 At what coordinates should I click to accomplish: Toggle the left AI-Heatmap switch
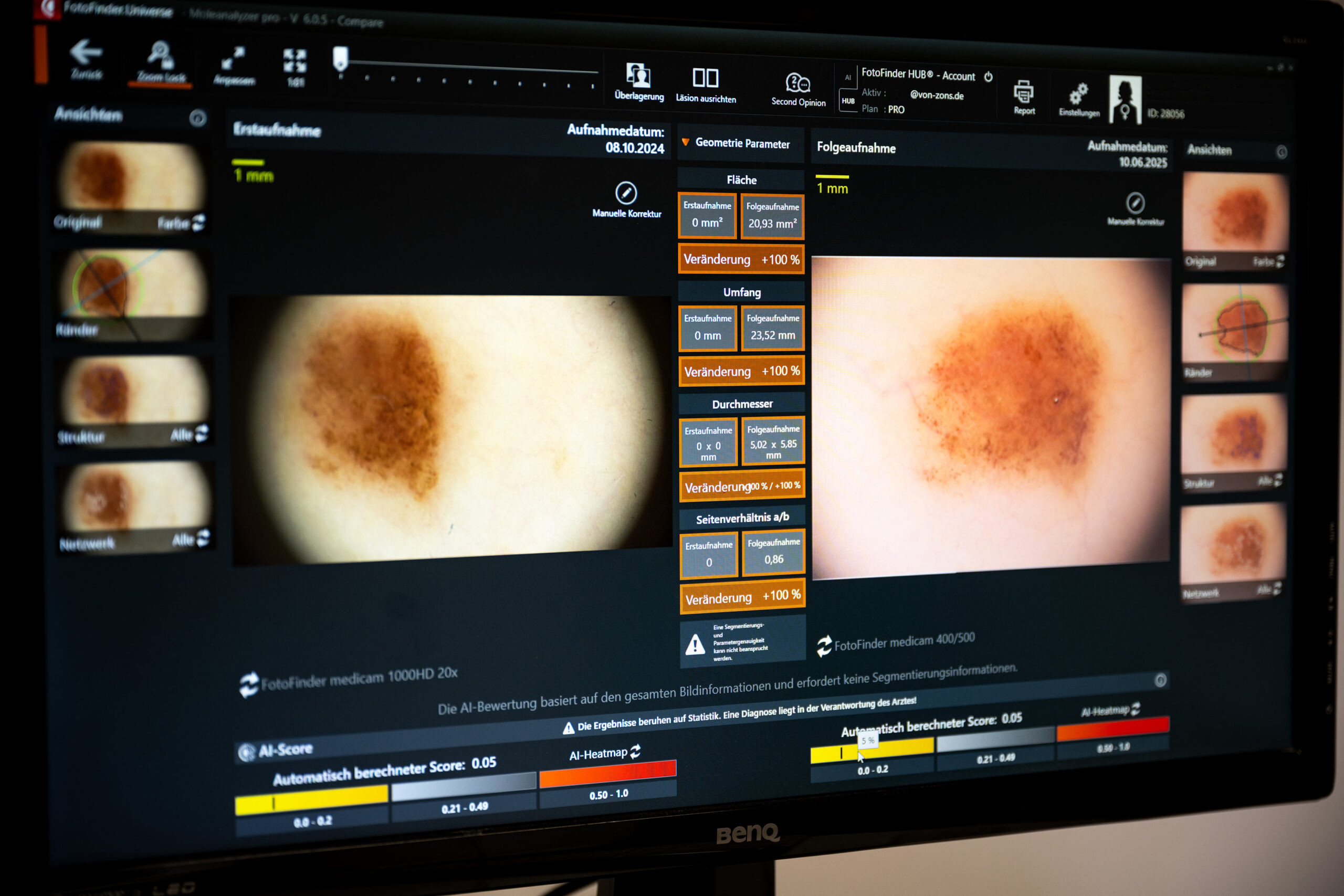[x=635, y=752]
